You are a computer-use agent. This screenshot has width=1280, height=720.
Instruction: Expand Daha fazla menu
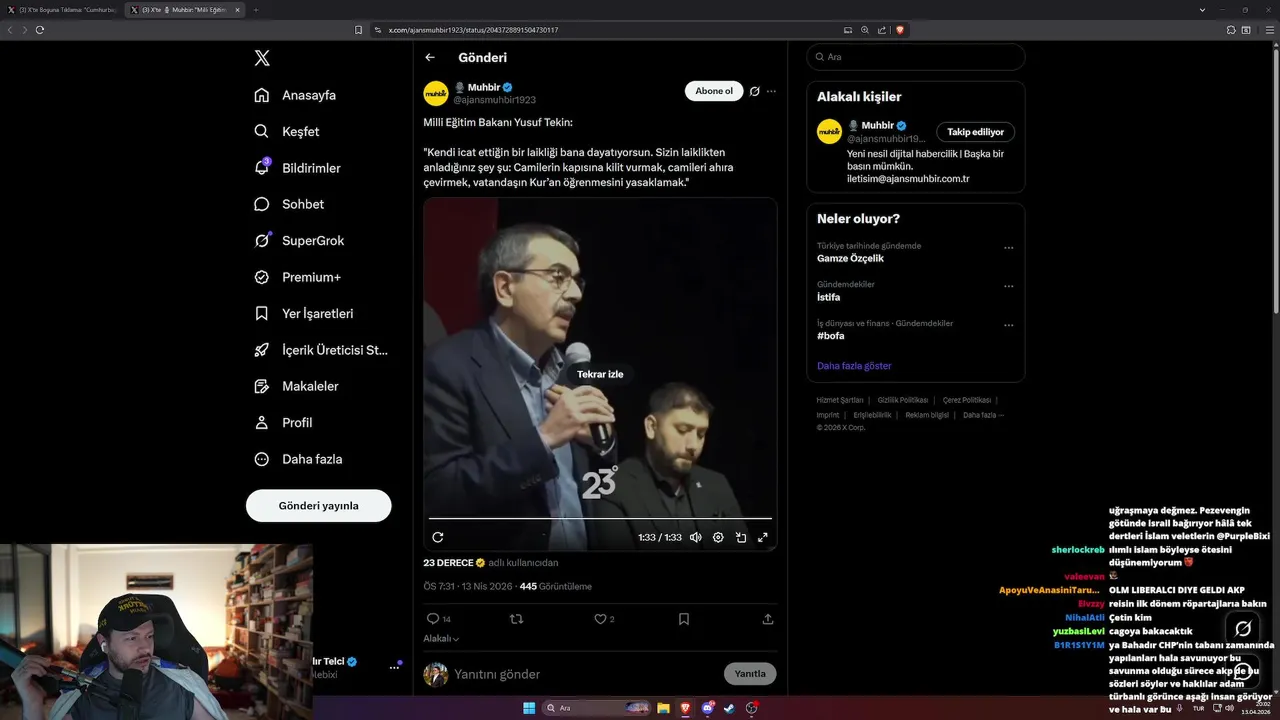[298, 459]
